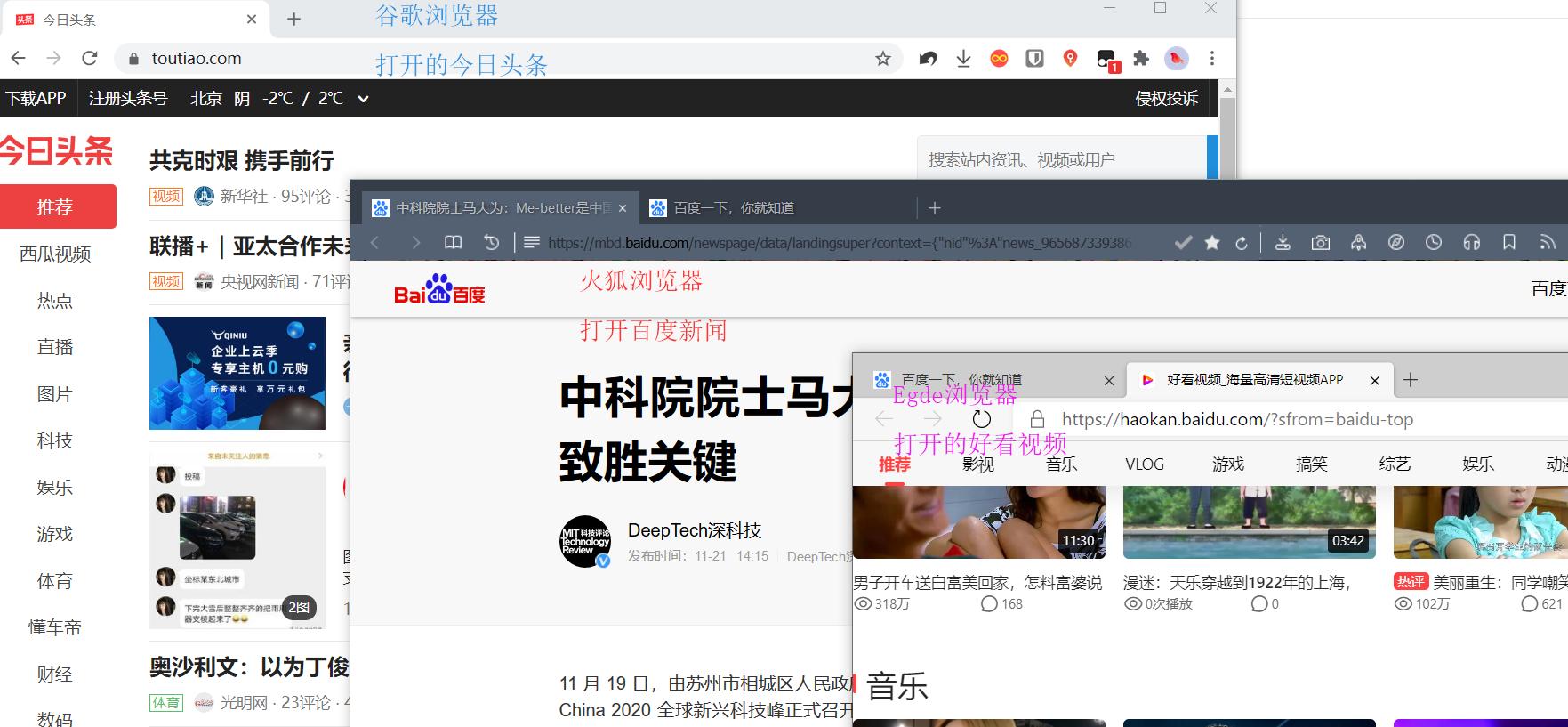
Task: Open the clock history icon in Firefox
Action: point(1434,242)
